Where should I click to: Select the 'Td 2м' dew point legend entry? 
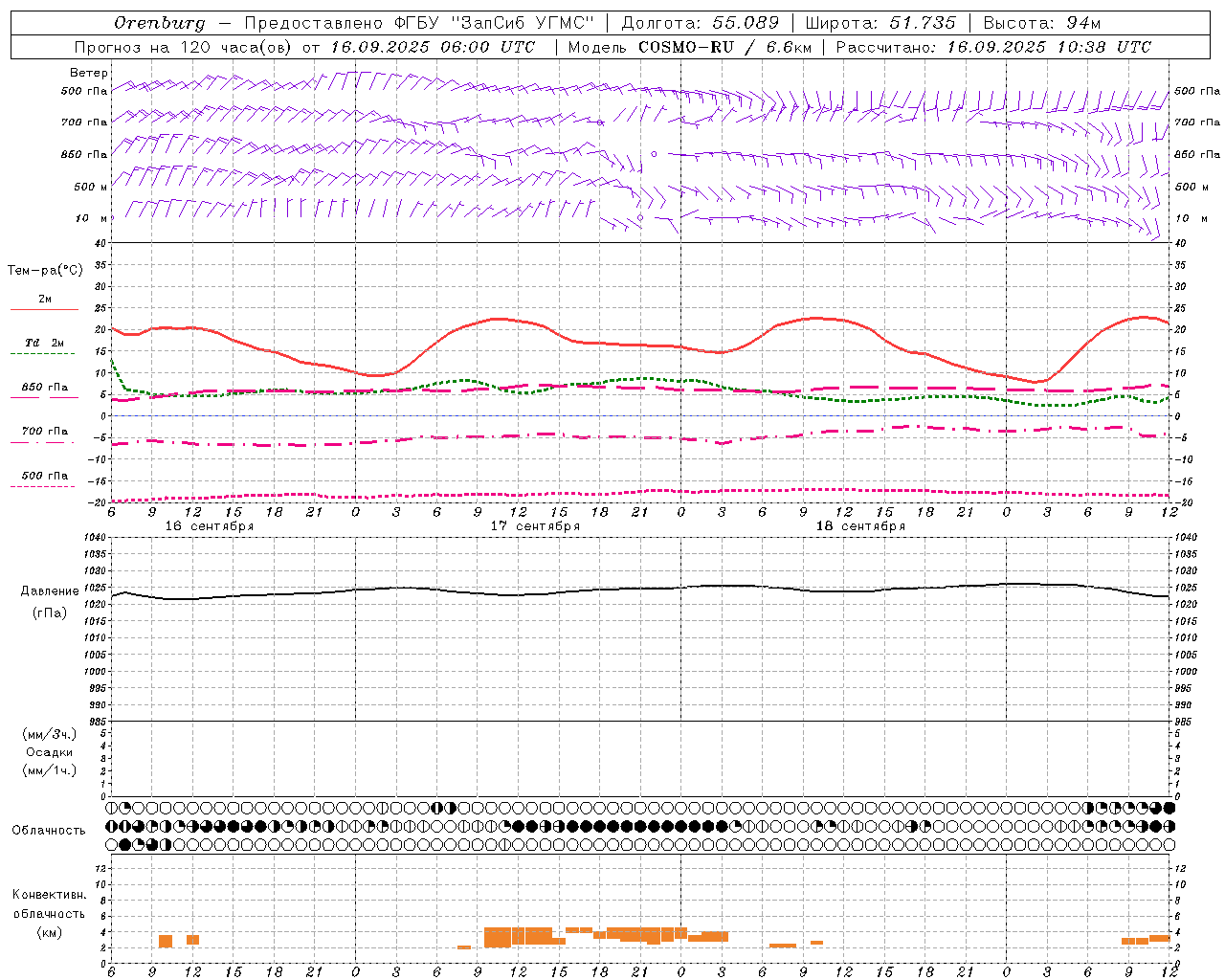[44, 343]
